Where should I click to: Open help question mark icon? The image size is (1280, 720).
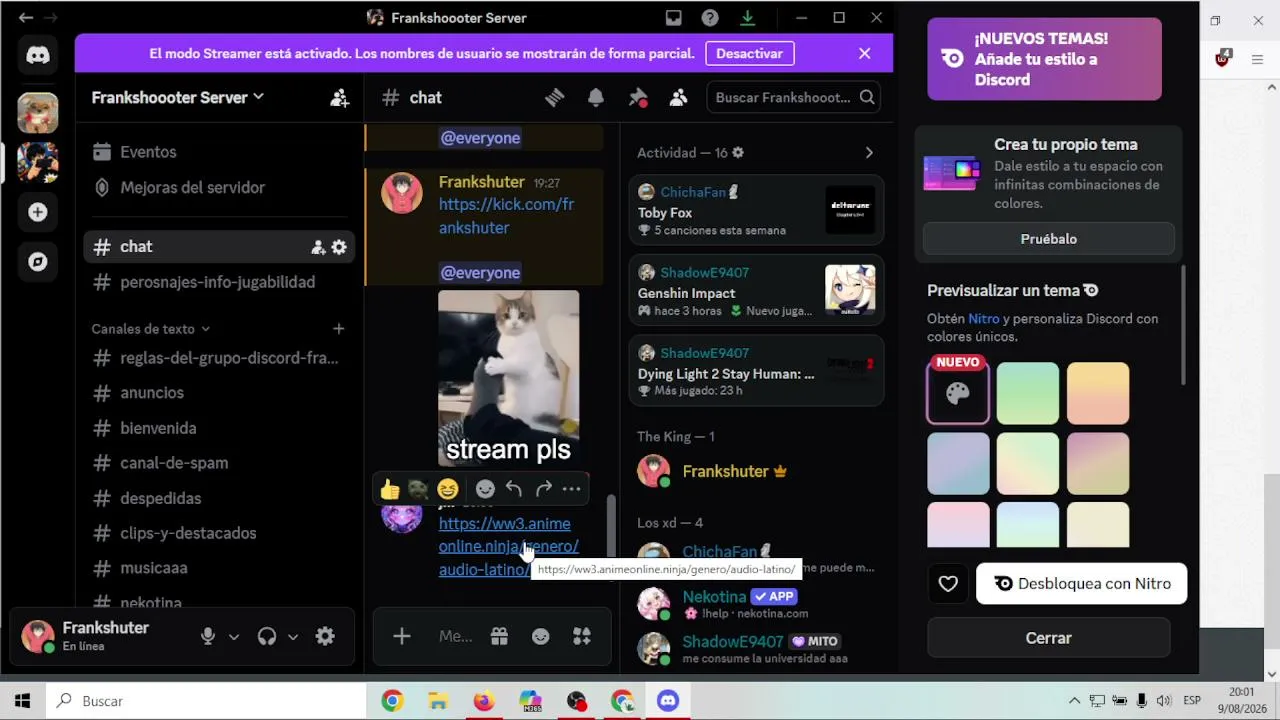[x=710, y=18]
